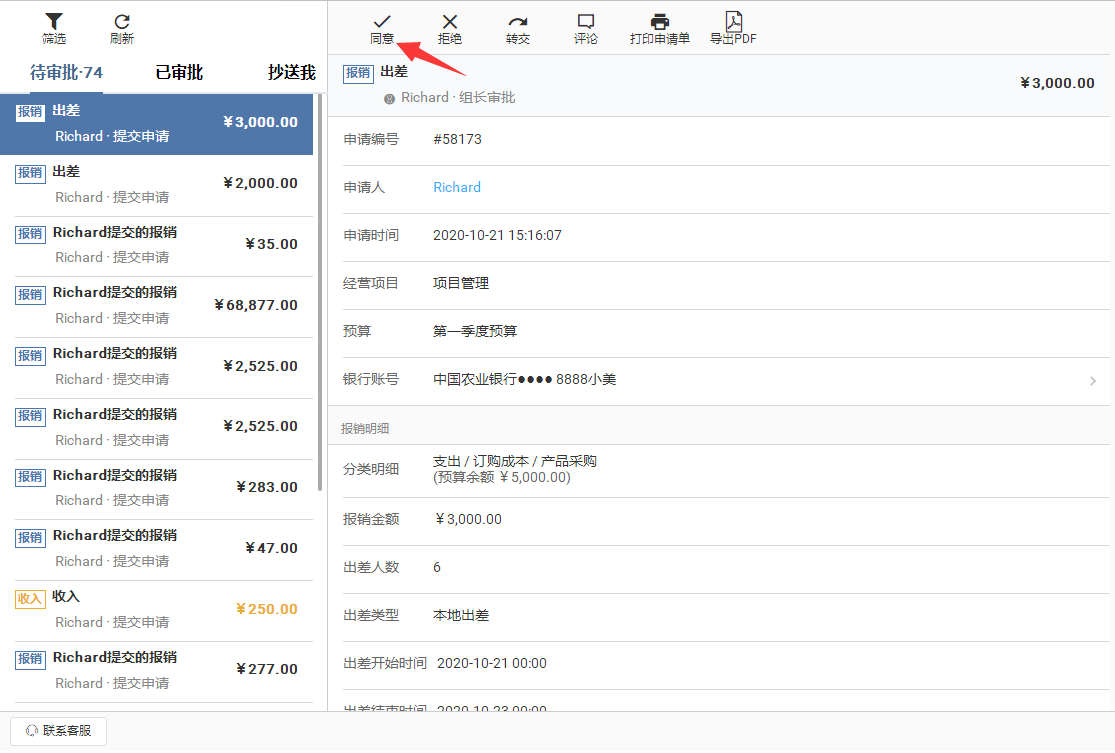Viewport: 1115px width, 753px height.
Task: Open the 收入 ¥250.00 item
Action: 156,611
